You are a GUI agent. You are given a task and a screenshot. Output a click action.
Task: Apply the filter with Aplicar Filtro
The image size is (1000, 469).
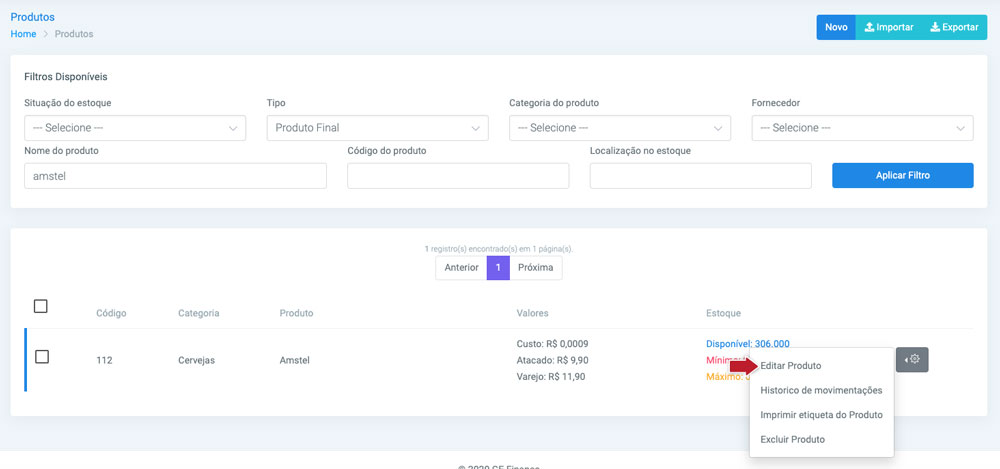(x=902, y=175)
